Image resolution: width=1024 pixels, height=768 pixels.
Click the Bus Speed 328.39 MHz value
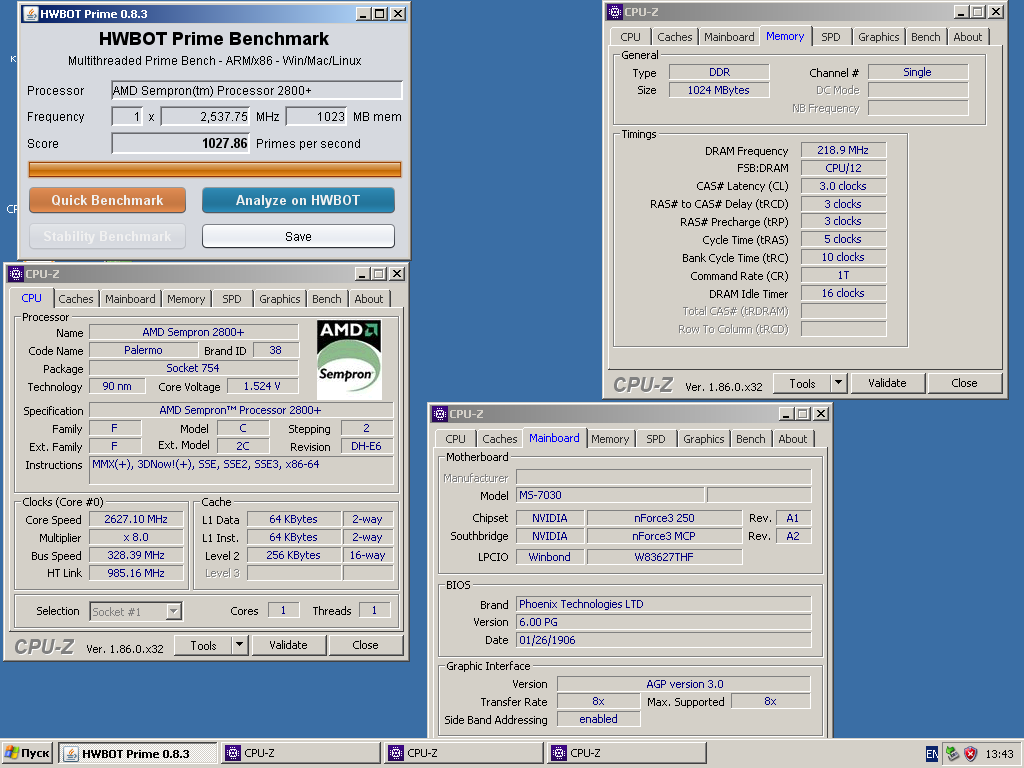136,555
